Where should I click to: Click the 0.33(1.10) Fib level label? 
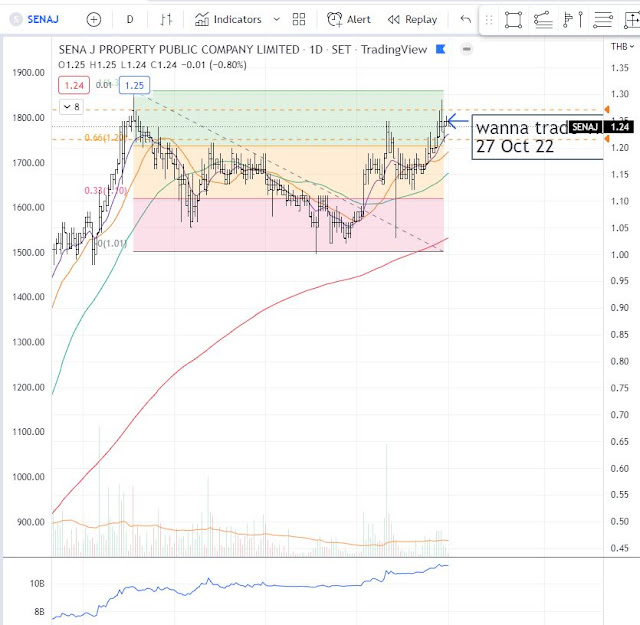[105, 191]
